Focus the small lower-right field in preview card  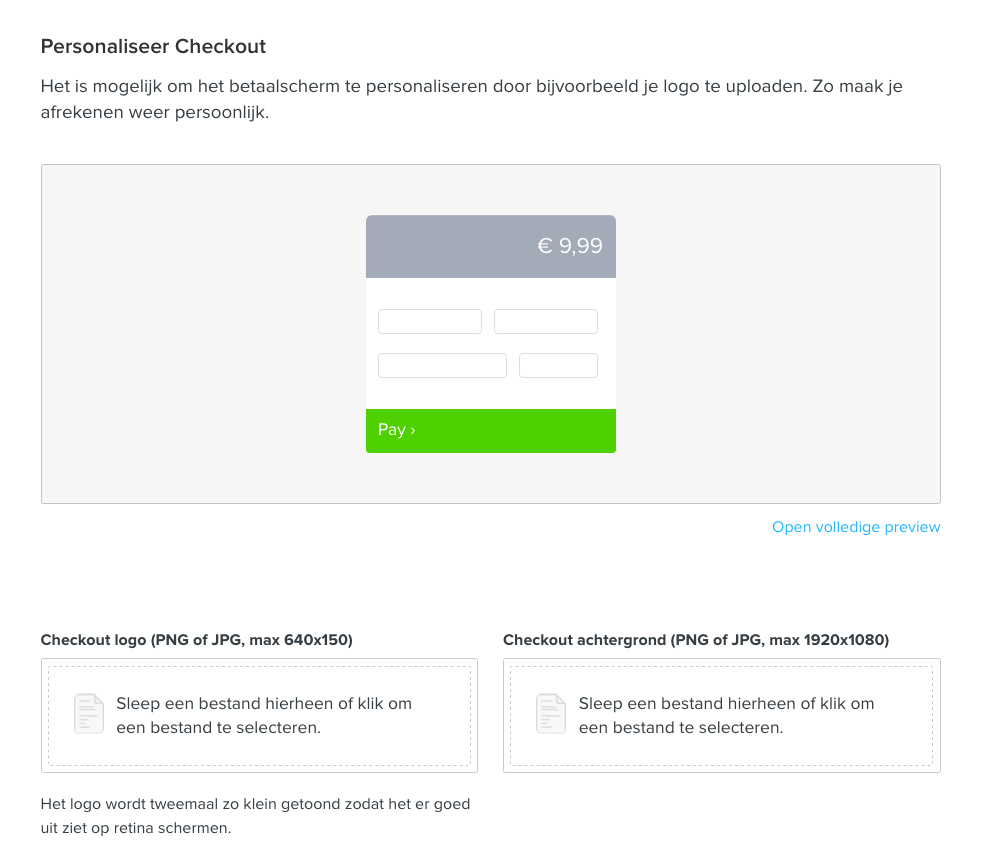558,365
